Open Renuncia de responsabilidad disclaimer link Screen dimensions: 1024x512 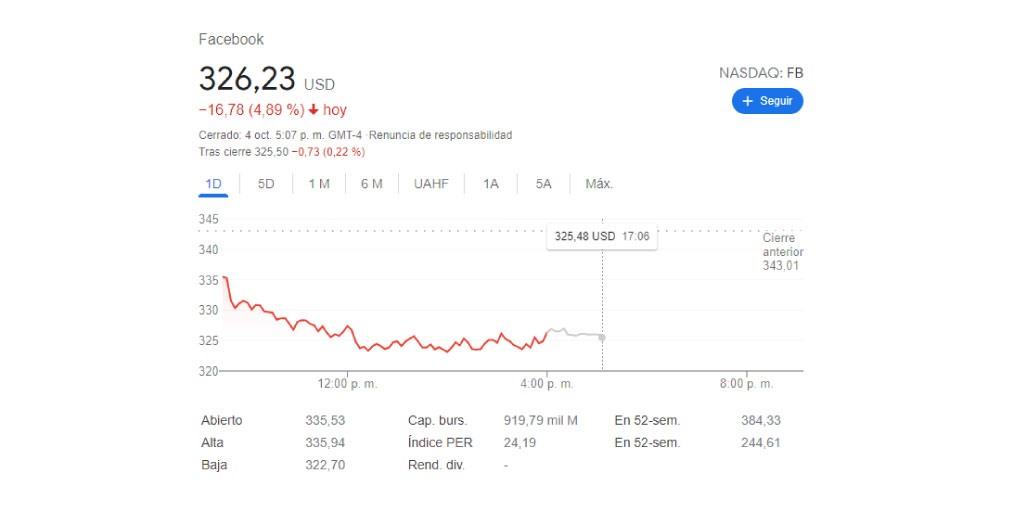pyautogui.click(x=441, y=135)
